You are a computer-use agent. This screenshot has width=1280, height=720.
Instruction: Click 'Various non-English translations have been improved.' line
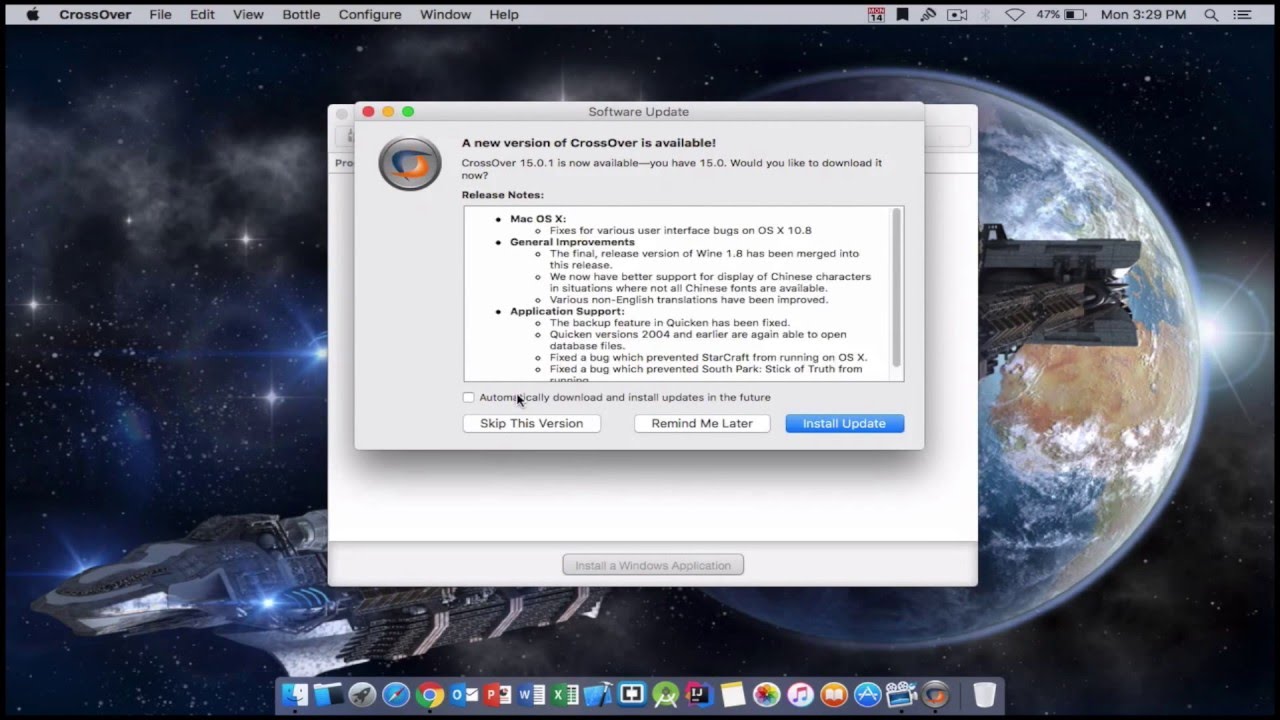689,300
